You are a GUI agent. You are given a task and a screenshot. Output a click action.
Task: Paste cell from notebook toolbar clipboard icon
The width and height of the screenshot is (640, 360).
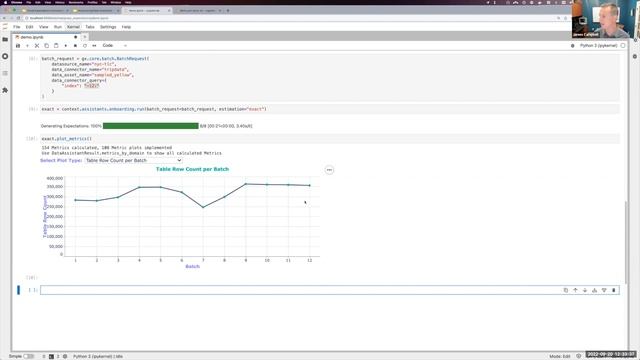(x=56, y=46)
